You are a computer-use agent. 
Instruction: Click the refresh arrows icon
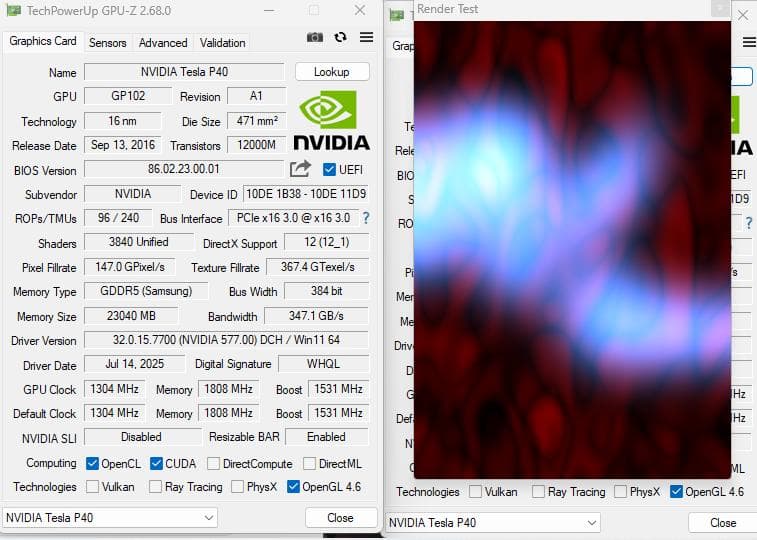340,37
